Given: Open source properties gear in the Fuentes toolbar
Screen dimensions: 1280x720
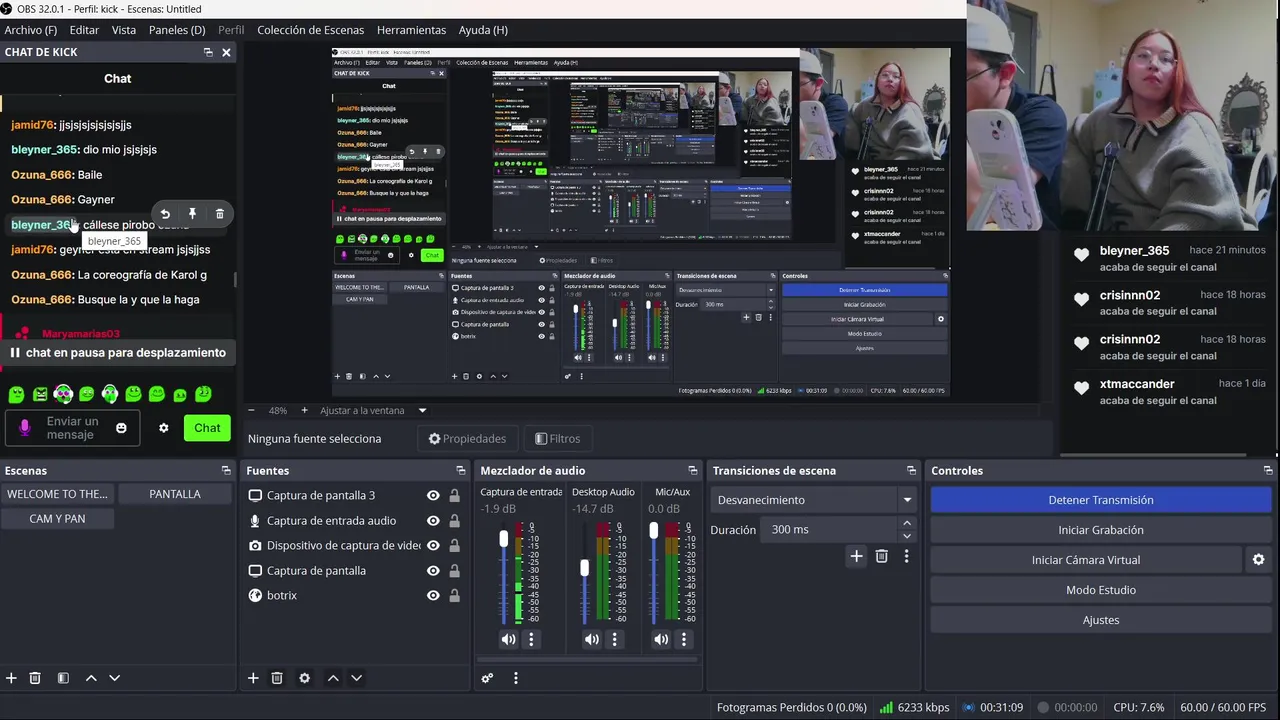Looking at the screenshot, I should tap(305, 678).
